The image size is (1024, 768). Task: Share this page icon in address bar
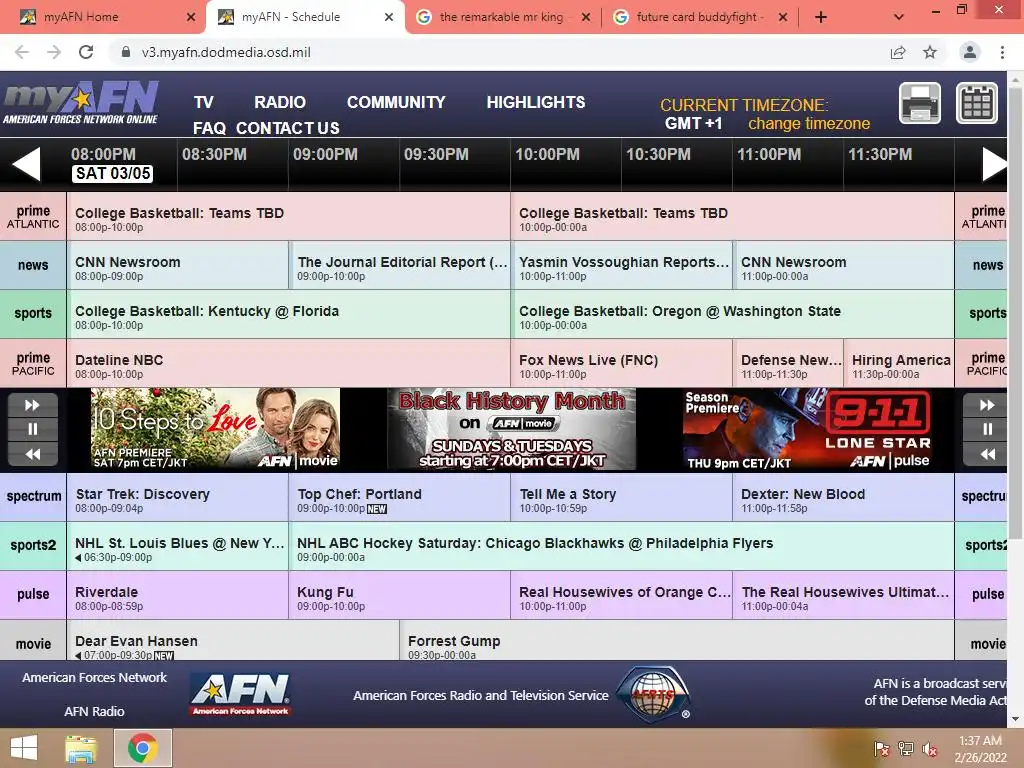898,52
